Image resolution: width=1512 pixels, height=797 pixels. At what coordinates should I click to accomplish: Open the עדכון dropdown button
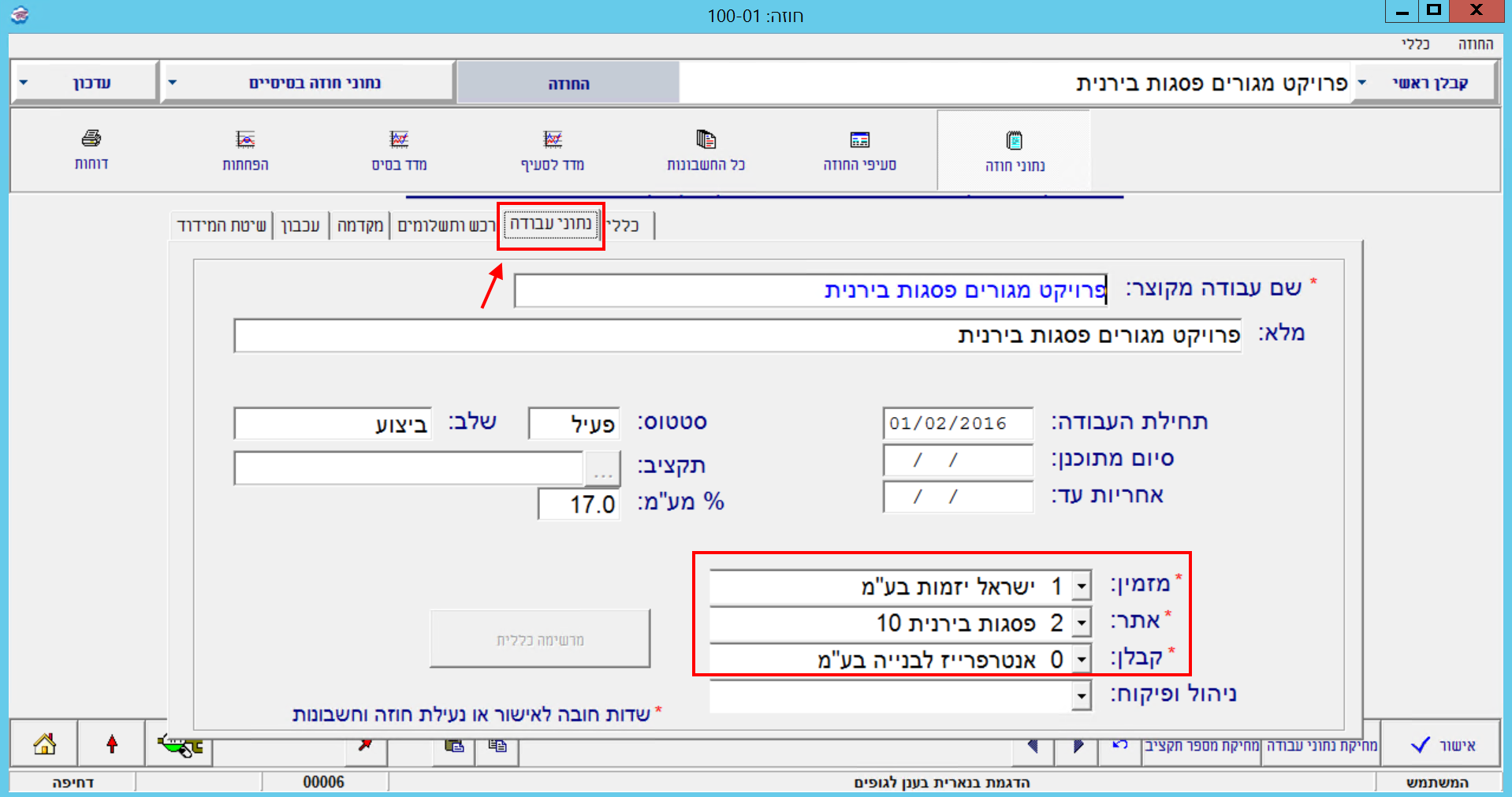coord(84,83)
